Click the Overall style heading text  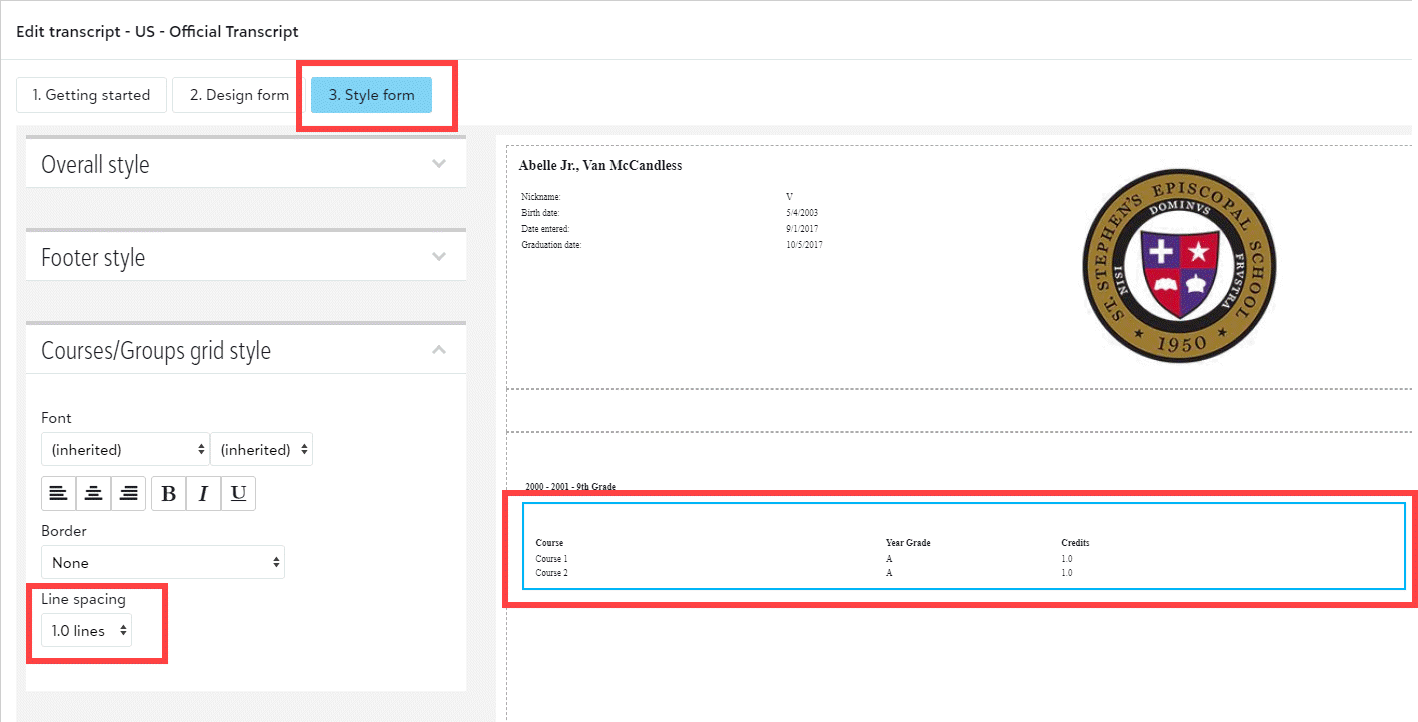pyautogui.click(x=95, y=165)
